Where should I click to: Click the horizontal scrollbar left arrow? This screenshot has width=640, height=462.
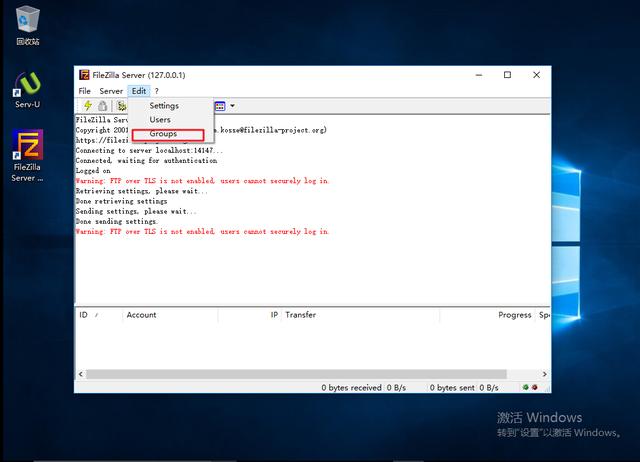pos(81,374)
